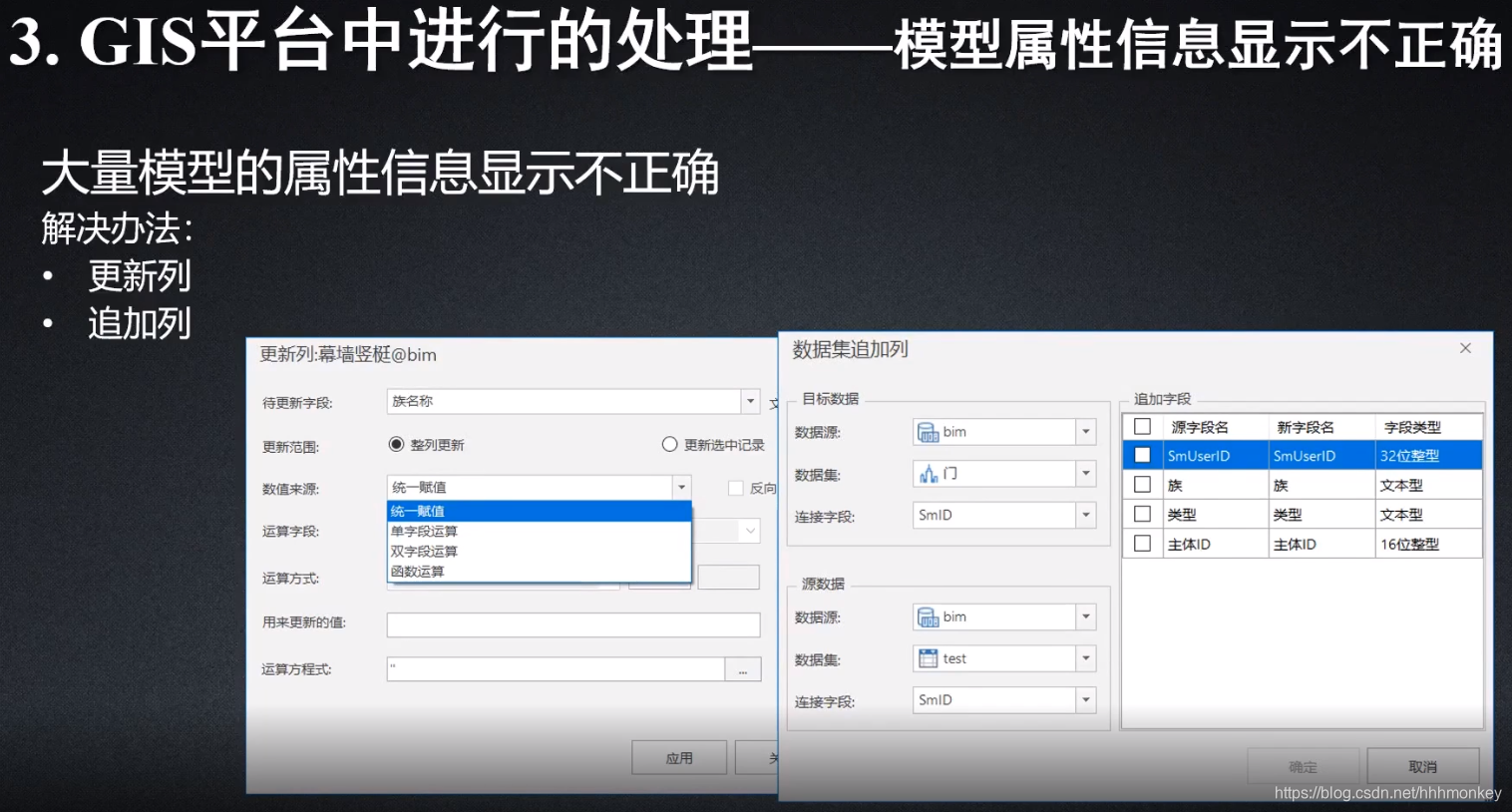Screen dimensions: 1512x812
Task: Expand the target 数据集 门 dropdown
Action: click(x=1086, y=474)
